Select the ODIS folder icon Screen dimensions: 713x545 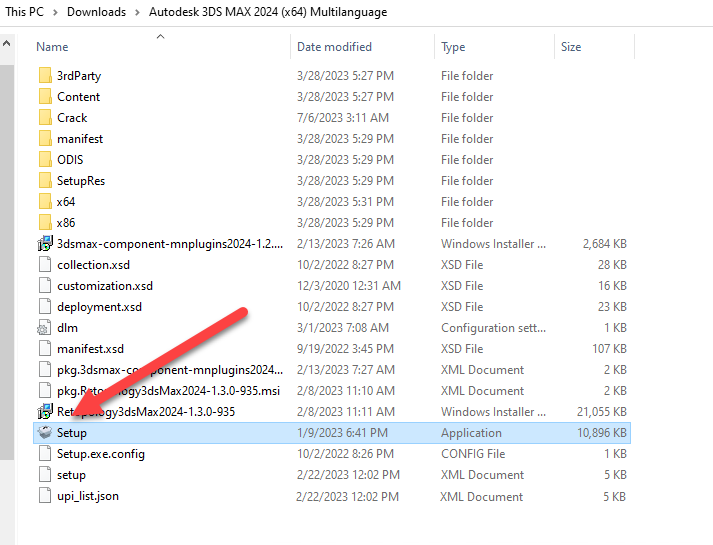click(45, 160)
